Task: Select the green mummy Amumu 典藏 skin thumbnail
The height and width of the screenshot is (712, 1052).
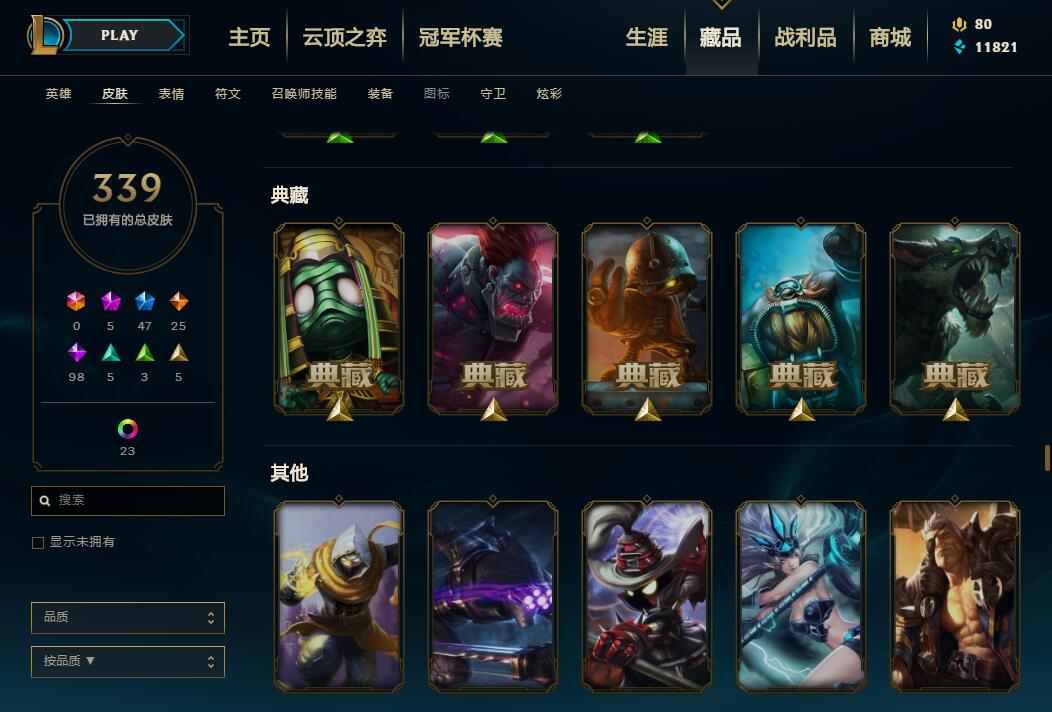Action: [339, 319]
